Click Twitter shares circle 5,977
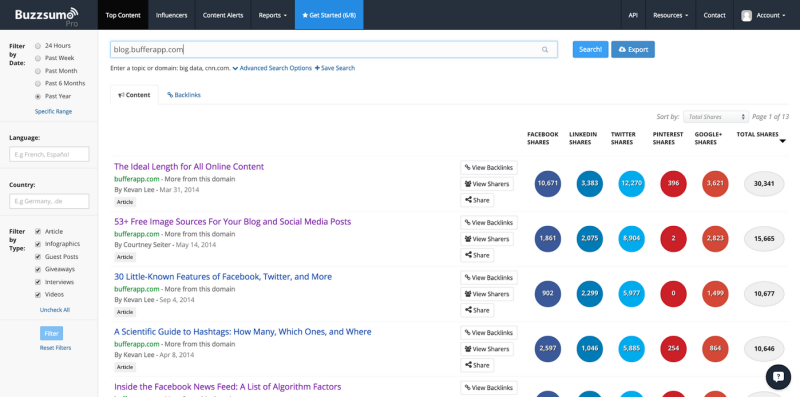The height and width of the screenshot is (397, 800). (x=631, y=294)
